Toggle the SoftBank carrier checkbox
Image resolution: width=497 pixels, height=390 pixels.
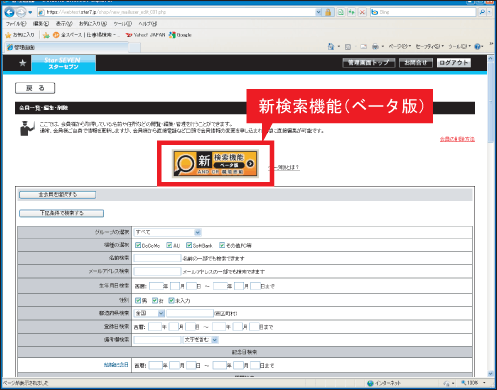(189, 245)
